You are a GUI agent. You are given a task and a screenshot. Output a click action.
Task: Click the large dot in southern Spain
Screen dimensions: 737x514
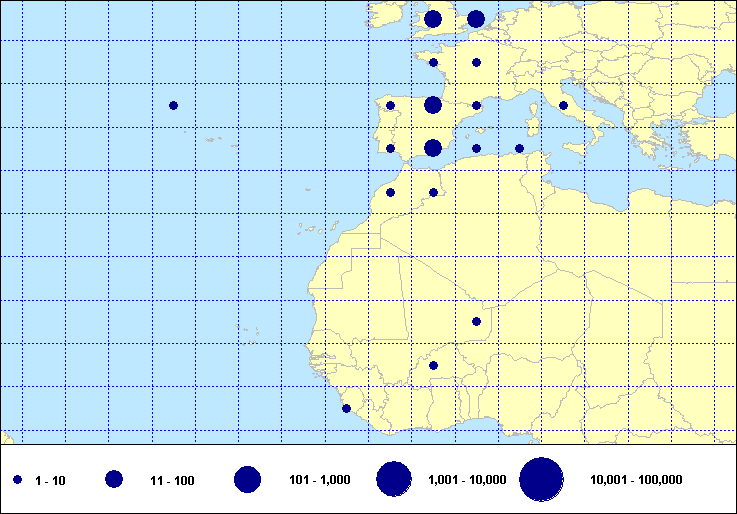tap(433, 148)
